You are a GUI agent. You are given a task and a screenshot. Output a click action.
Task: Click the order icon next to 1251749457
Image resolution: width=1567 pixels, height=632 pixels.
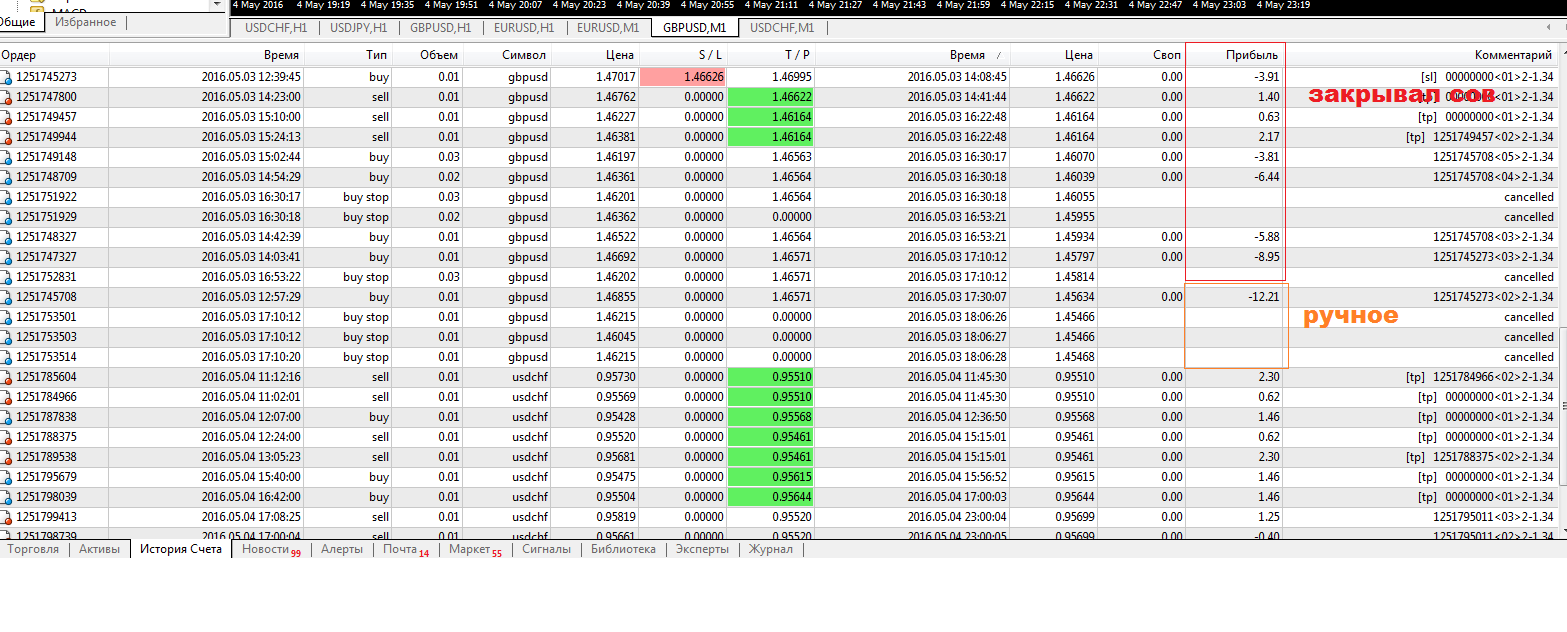[7, 117]
